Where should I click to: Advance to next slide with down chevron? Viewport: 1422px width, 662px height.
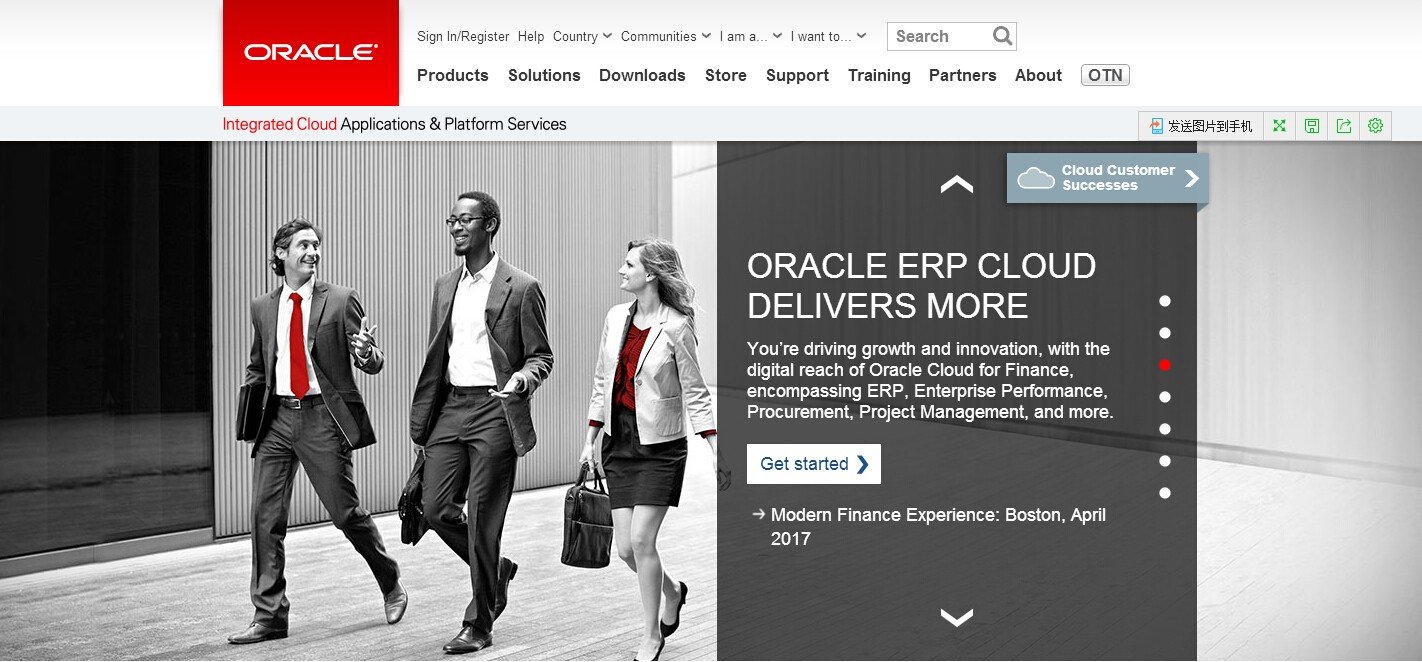(957, 618)
